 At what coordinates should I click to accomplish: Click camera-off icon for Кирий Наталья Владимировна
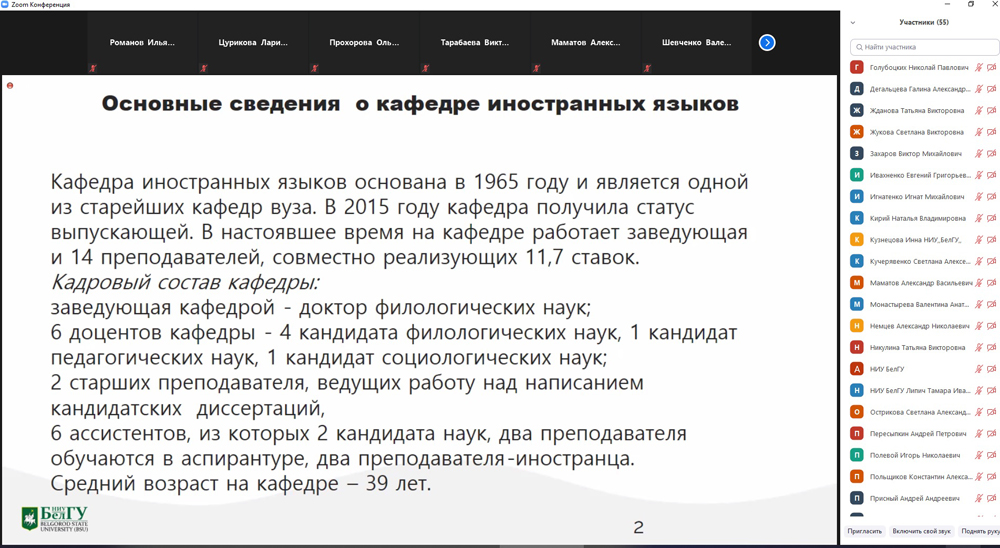pyautogui.click(x=991, y=218)
